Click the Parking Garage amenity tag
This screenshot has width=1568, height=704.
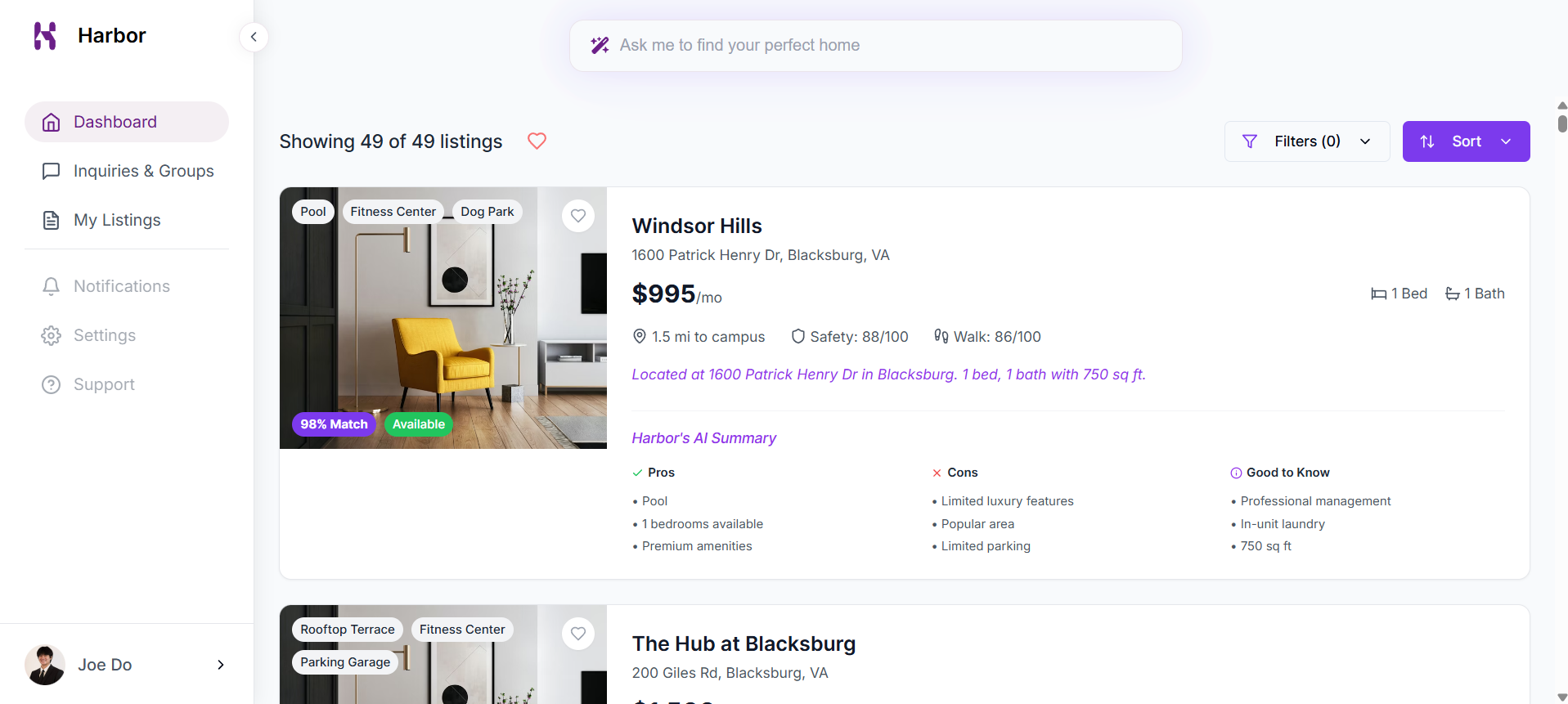pyautogui.click(x=345, y=662)
